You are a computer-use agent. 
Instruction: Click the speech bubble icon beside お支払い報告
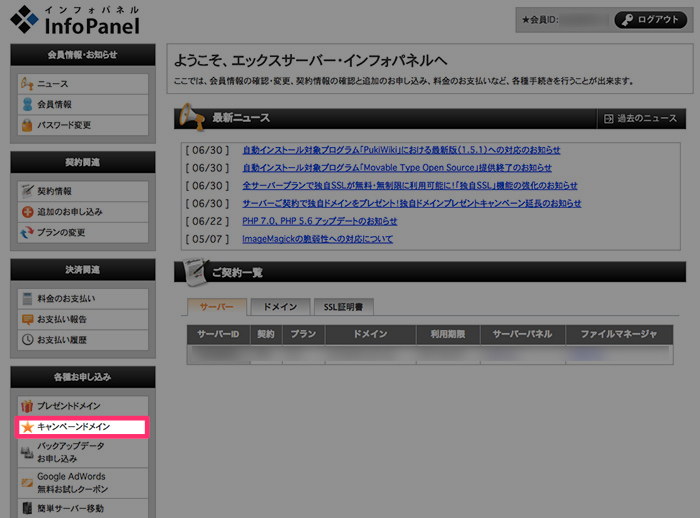click(x=28, y=319)
